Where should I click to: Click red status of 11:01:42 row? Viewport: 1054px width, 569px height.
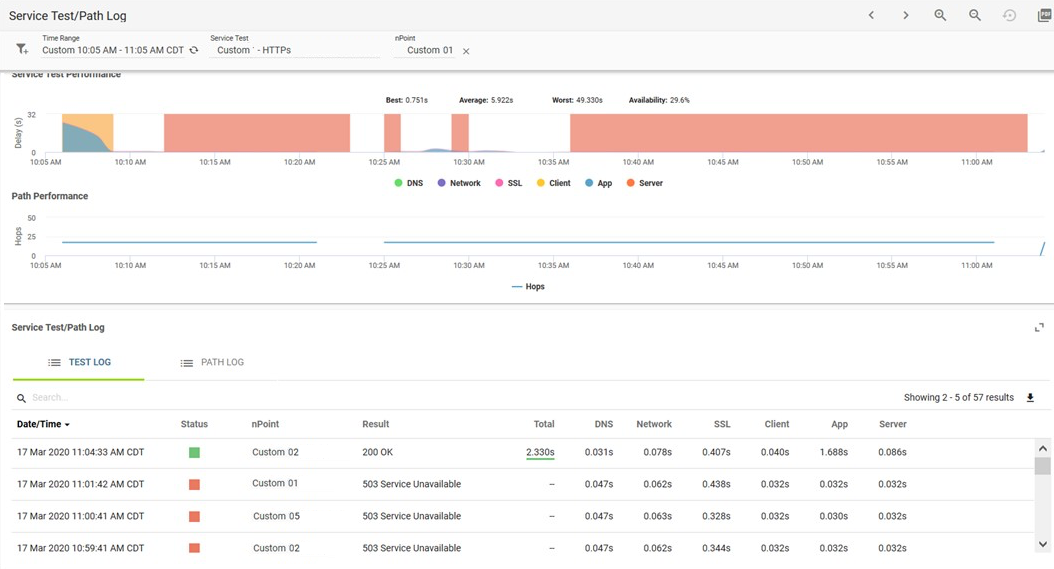[x=194, y=484]
